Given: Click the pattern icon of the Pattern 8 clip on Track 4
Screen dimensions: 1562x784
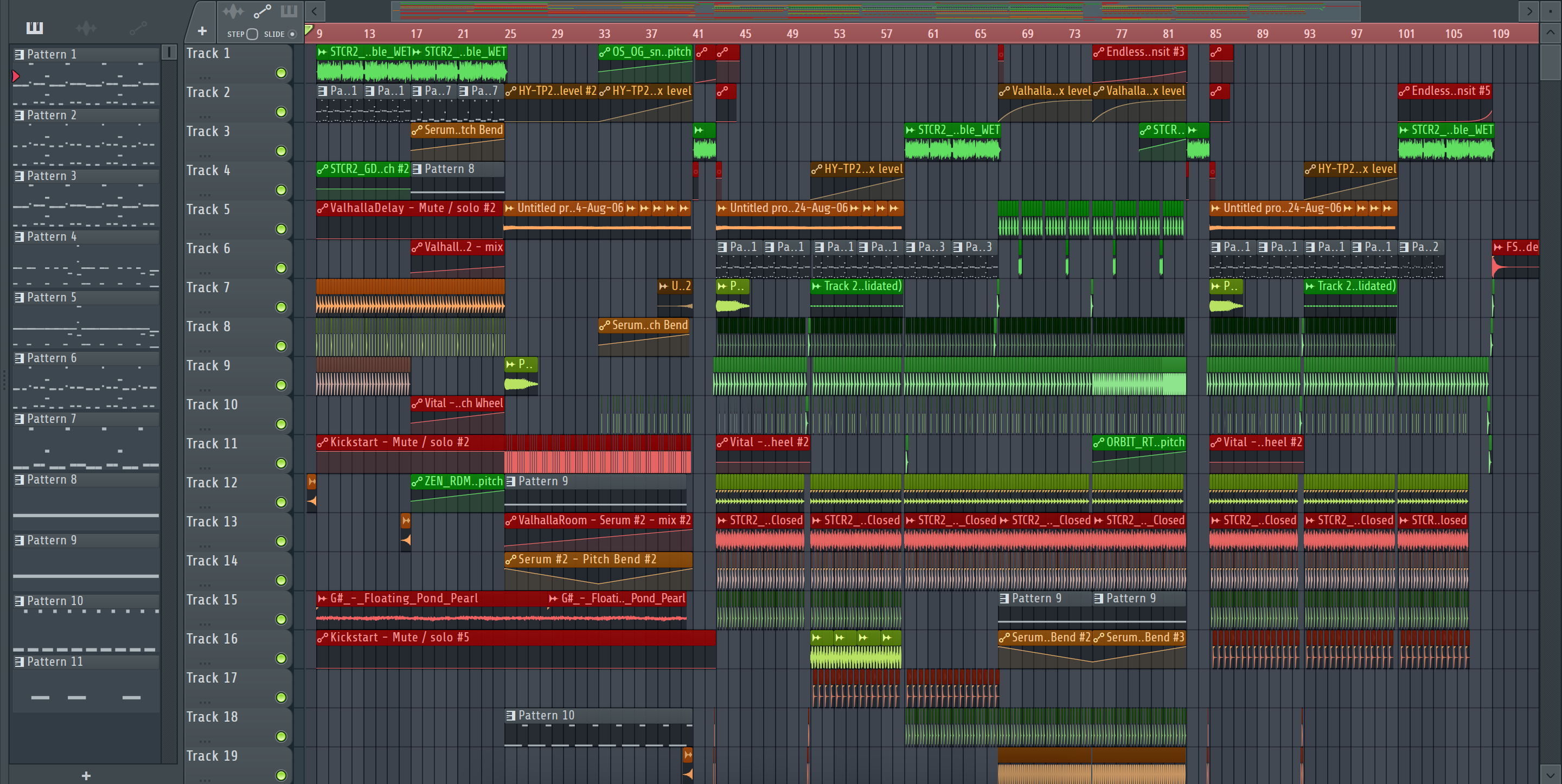Looking at the screenshot, I should click(417, 170).
